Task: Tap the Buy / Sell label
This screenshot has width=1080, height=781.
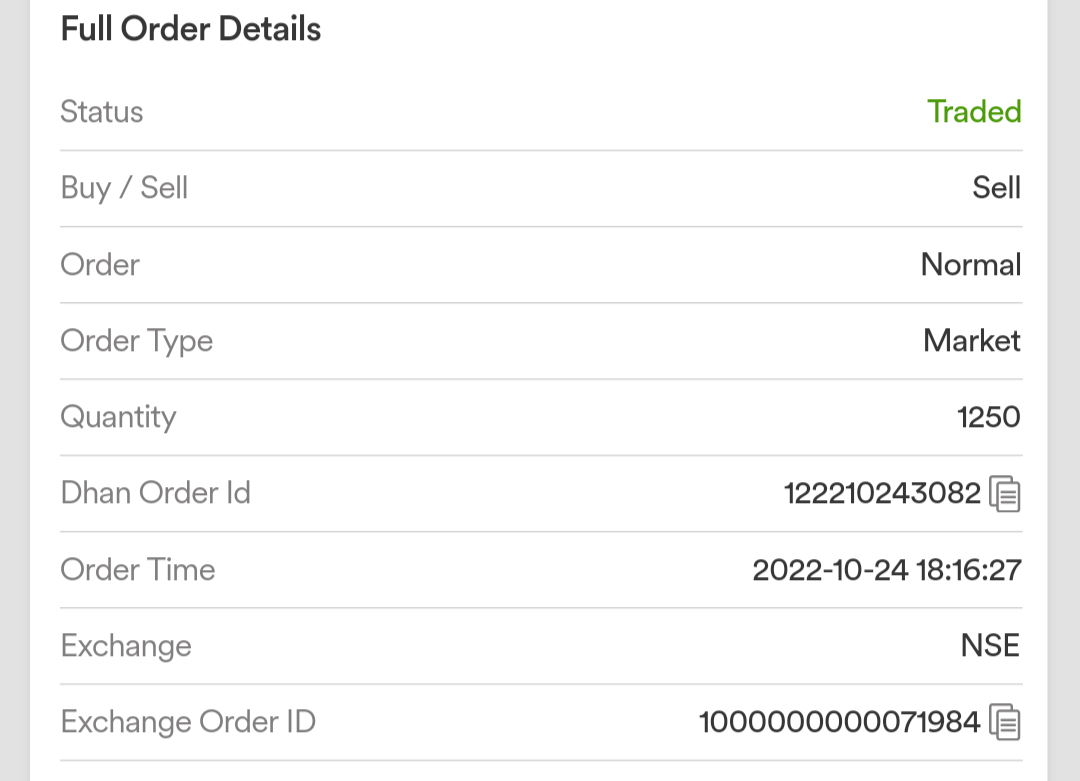Action: (124, 188)
